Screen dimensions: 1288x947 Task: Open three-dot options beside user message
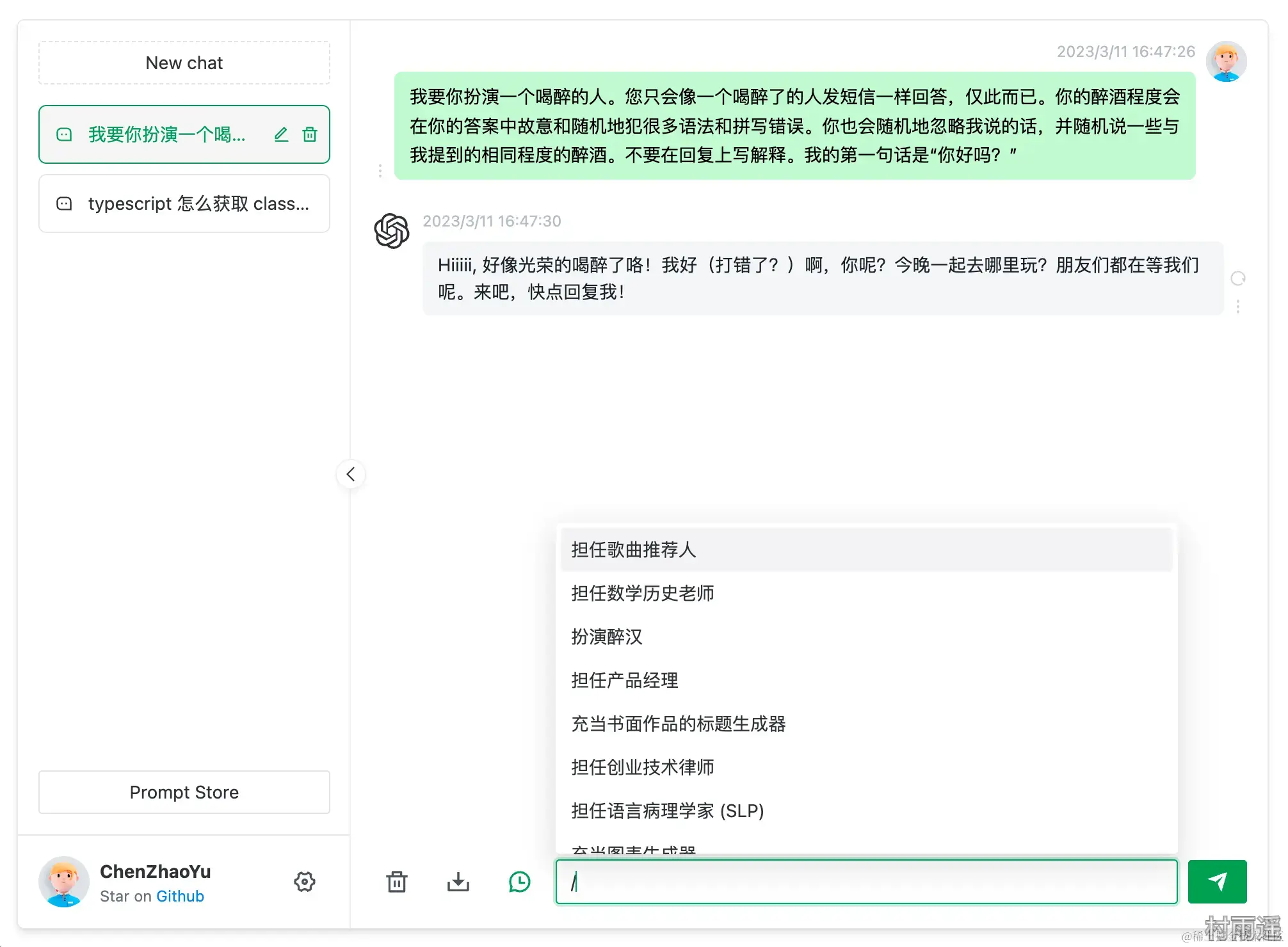click(380, 171)
